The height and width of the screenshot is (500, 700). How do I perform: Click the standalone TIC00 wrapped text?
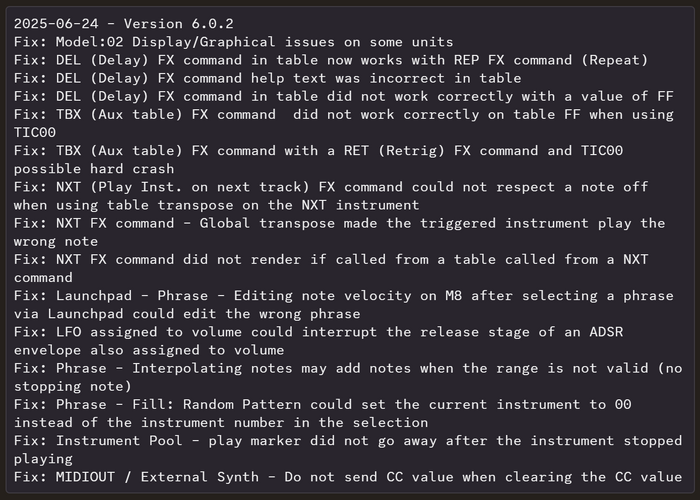click(x=35, y=132)
